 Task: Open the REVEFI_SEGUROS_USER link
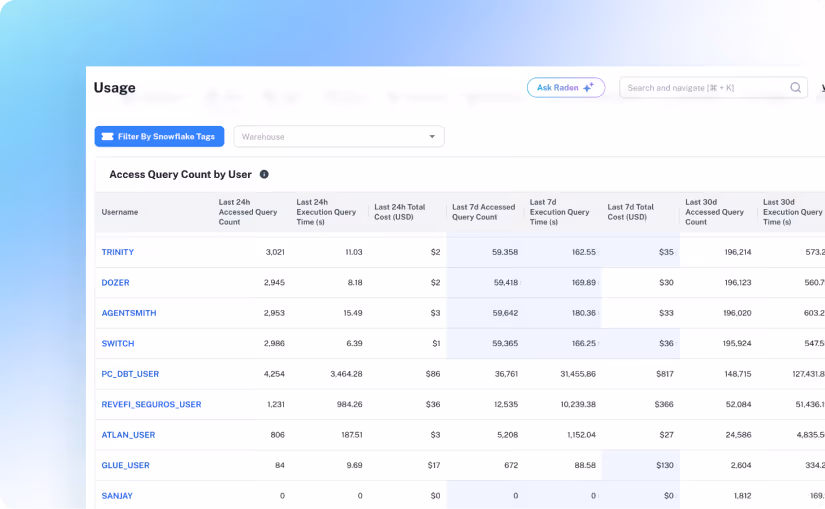click(152, 405)
